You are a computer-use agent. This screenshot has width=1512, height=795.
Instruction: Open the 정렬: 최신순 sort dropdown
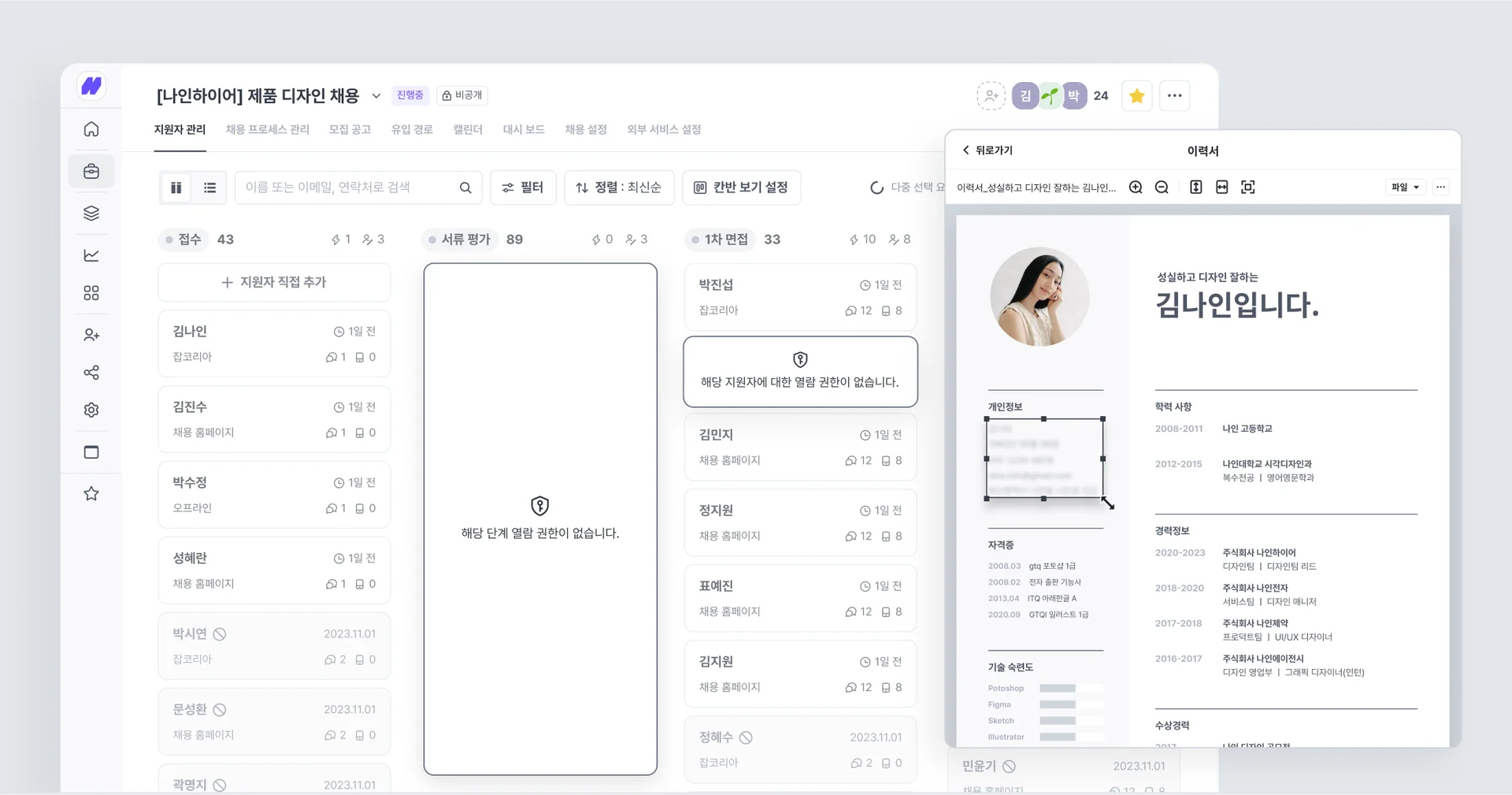pyautogui.click(x=619, y=188)
